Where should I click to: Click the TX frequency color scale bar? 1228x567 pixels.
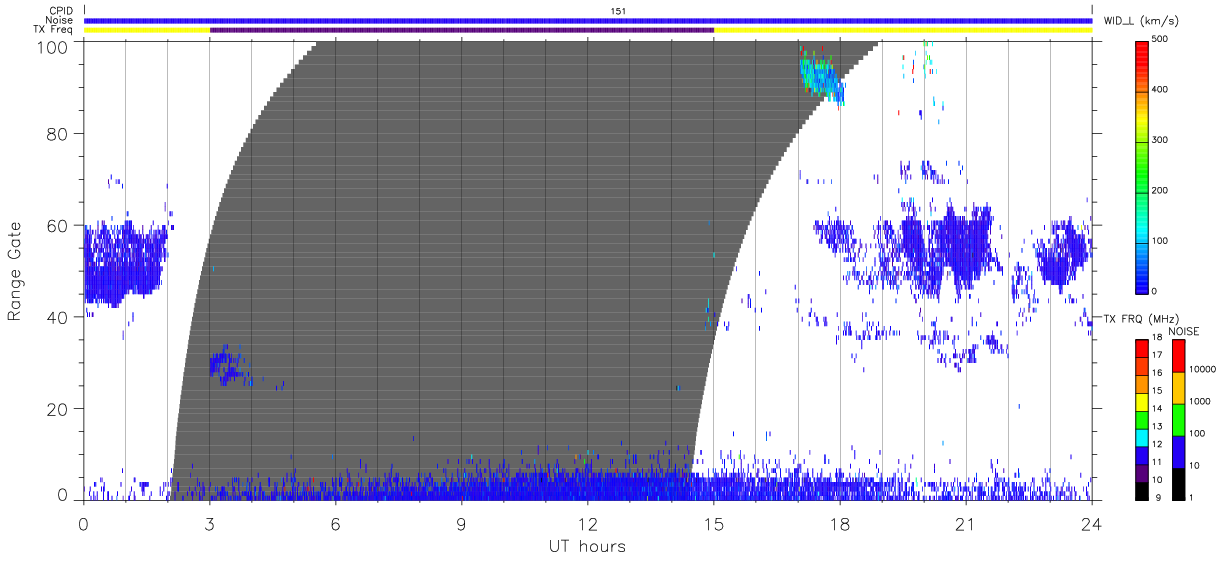tap(1142, 419)
